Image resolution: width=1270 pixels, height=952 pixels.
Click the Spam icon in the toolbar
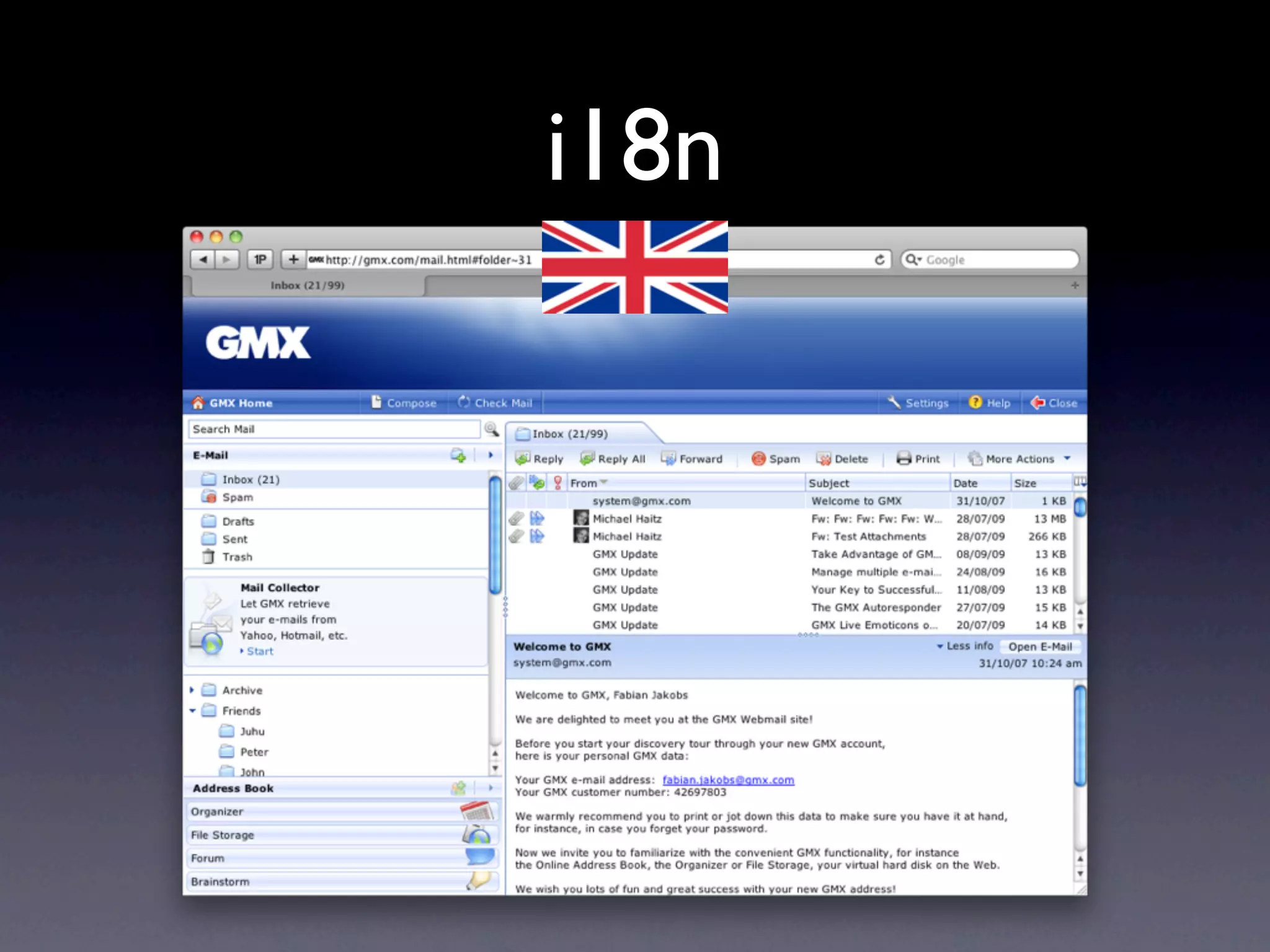tap(758, 459)
